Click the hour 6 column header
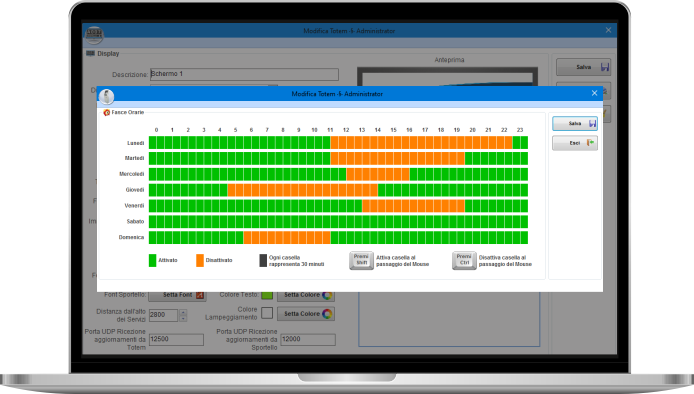 pos(251,130)
